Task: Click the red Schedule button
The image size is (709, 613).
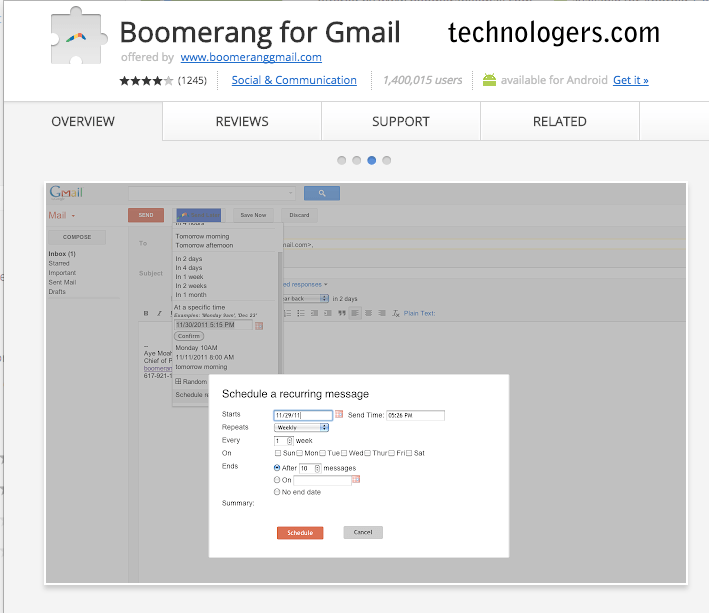Action: point(300,533)
